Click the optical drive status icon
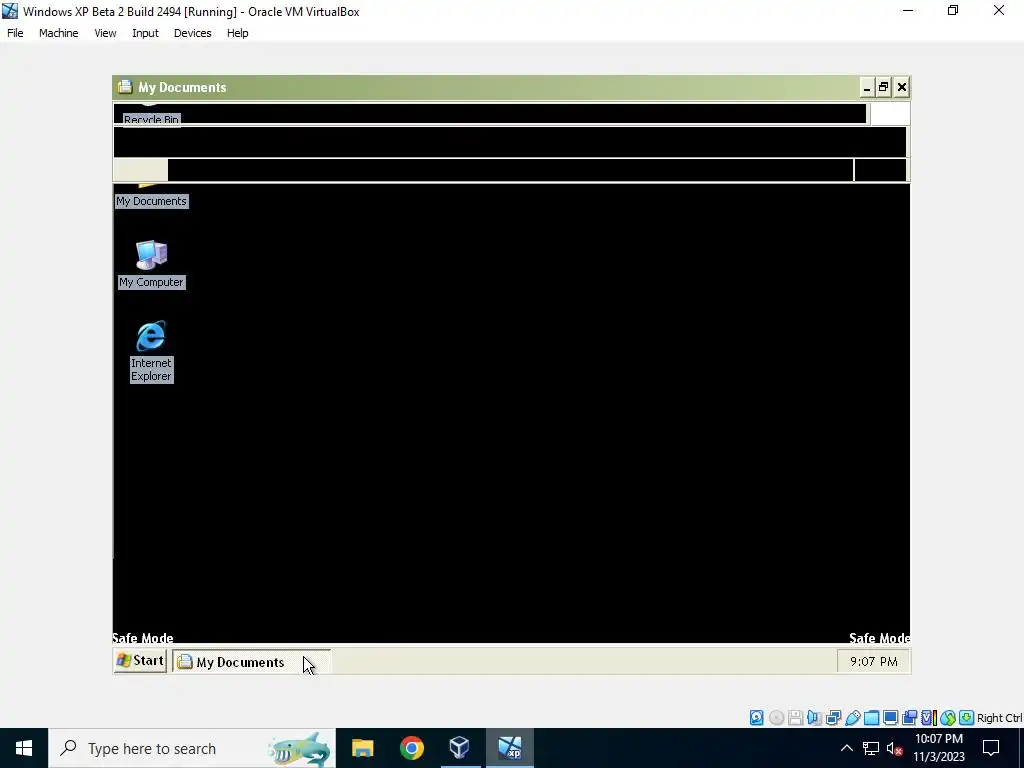This screenshot has height=768, width=1024. pos(776,718)
